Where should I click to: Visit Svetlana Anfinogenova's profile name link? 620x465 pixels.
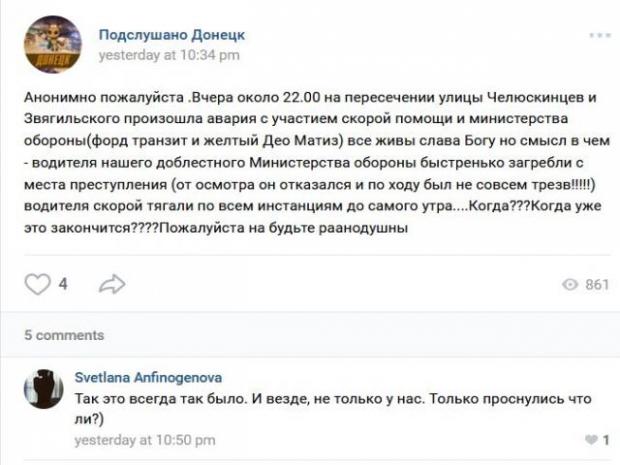click(149, 378)
